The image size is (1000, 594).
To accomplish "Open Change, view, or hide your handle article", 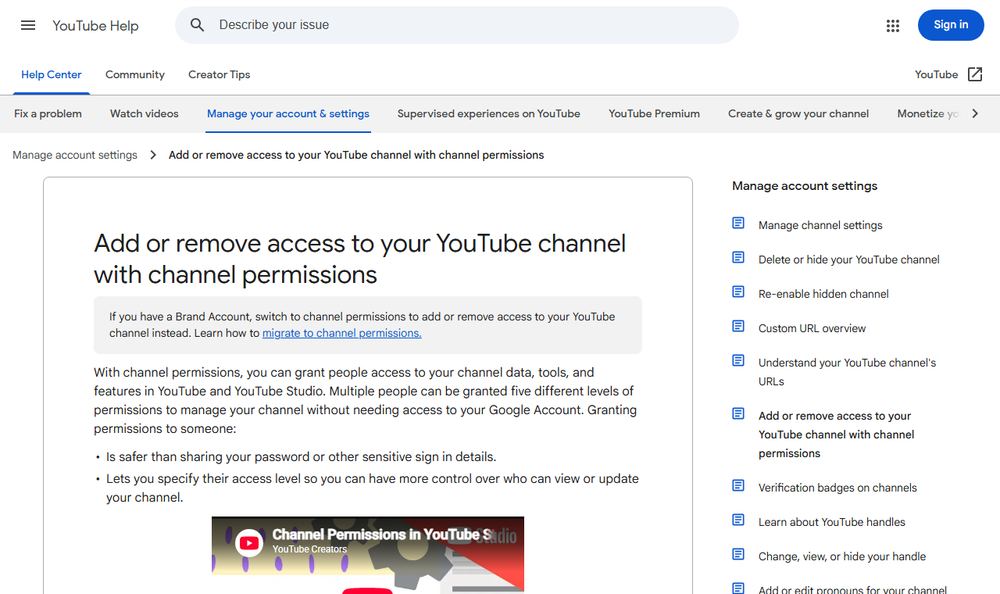I will pos(842,557).
